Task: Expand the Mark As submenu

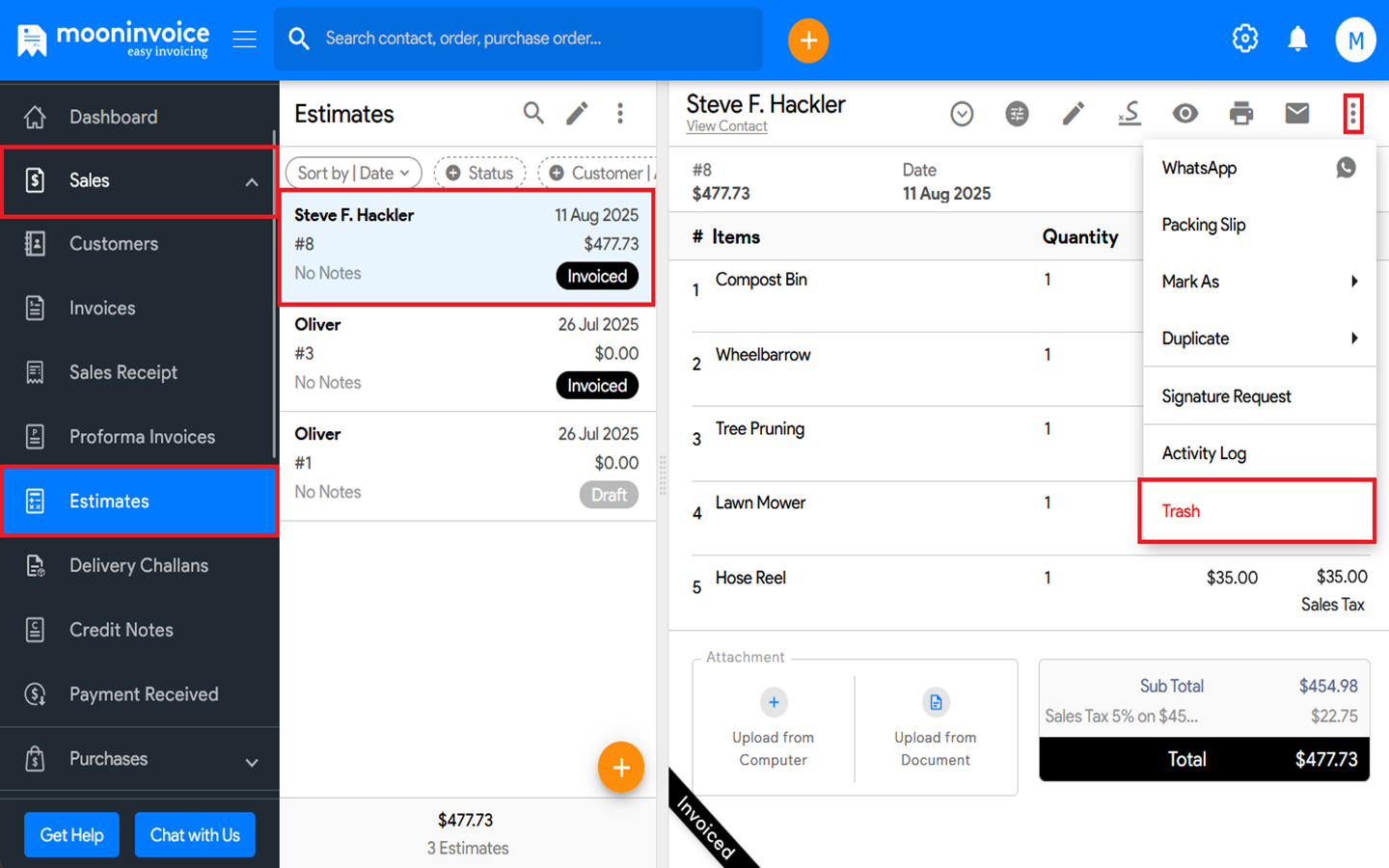Action: 1258,282
